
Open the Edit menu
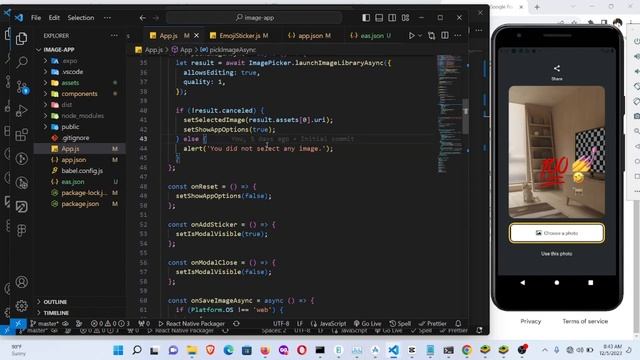click(x=54, y=18)
